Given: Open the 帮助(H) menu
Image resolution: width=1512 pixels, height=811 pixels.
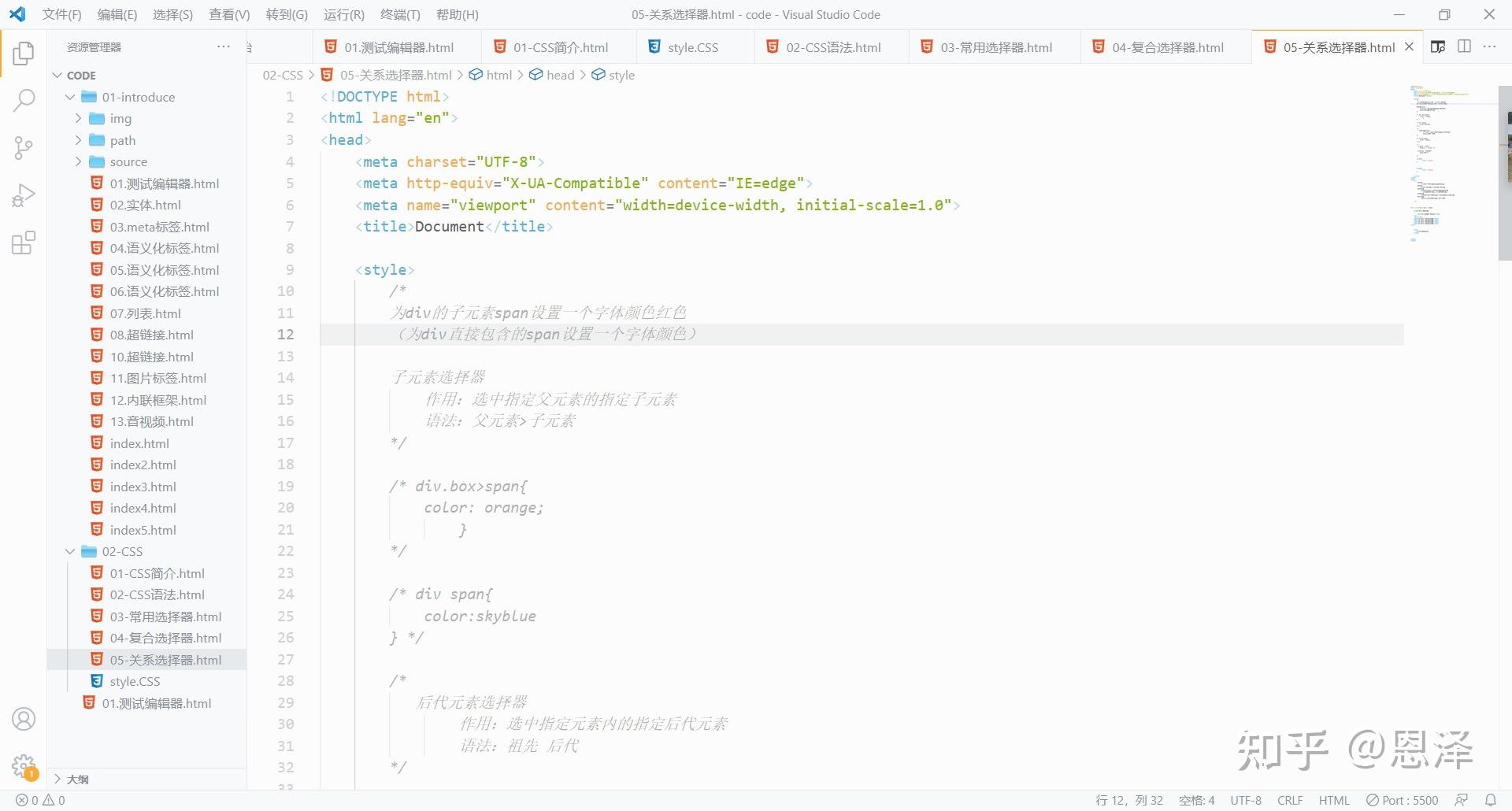Looking at the screenshot, I should point(457,14).
